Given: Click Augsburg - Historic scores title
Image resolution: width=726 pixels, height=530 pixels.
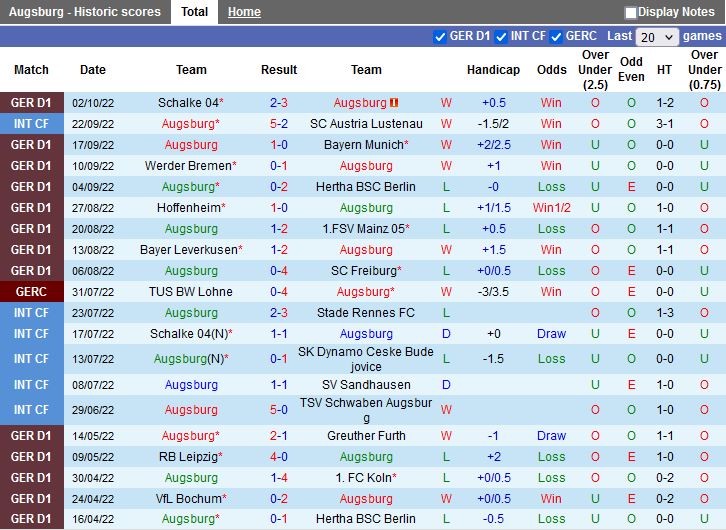Looking at the screenshot, I should point(85,12).
